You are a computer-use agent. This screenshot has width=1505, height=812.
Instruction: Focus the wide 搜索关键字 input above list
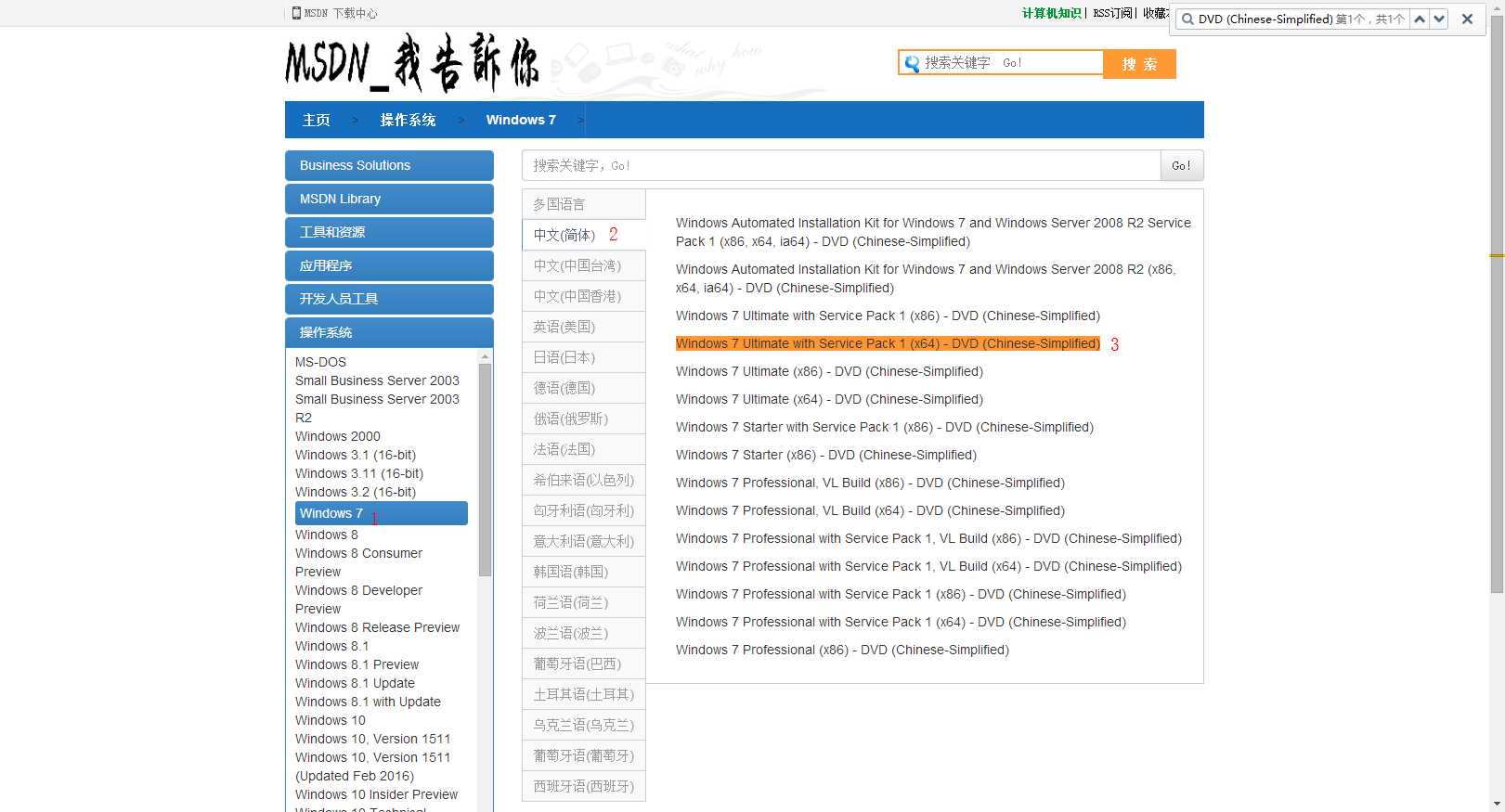pos(841,165)
